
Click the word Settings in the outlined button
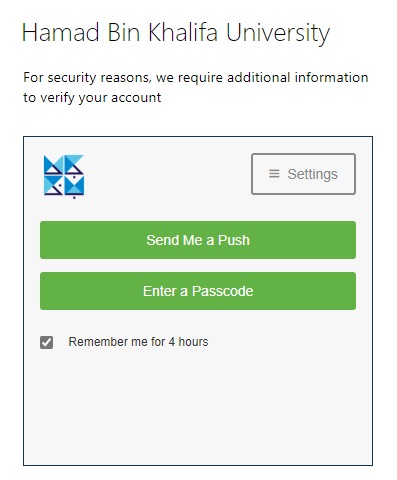click(313, 174)
